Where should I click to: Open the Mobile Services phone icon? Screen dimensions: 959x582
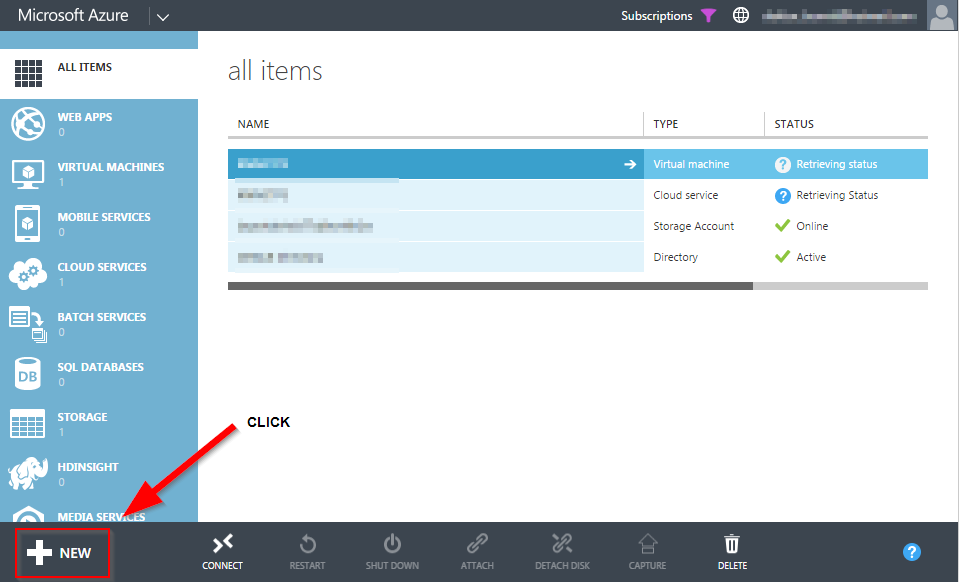pyautogui.click(x=28, y=224)
